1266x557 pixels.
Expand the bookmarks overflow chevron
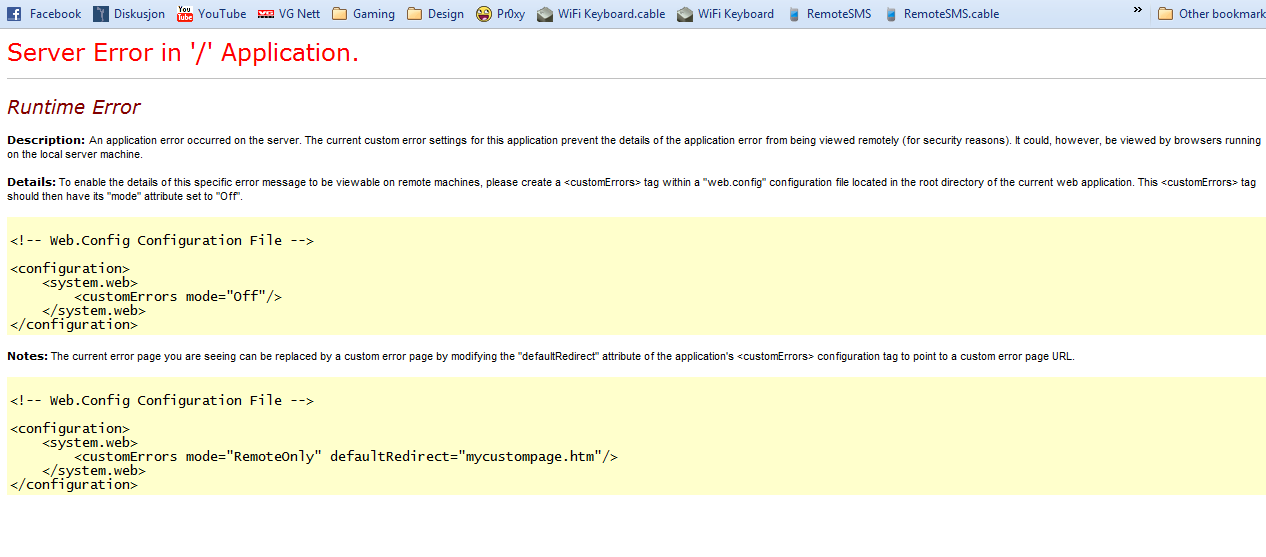point(1138,10)
